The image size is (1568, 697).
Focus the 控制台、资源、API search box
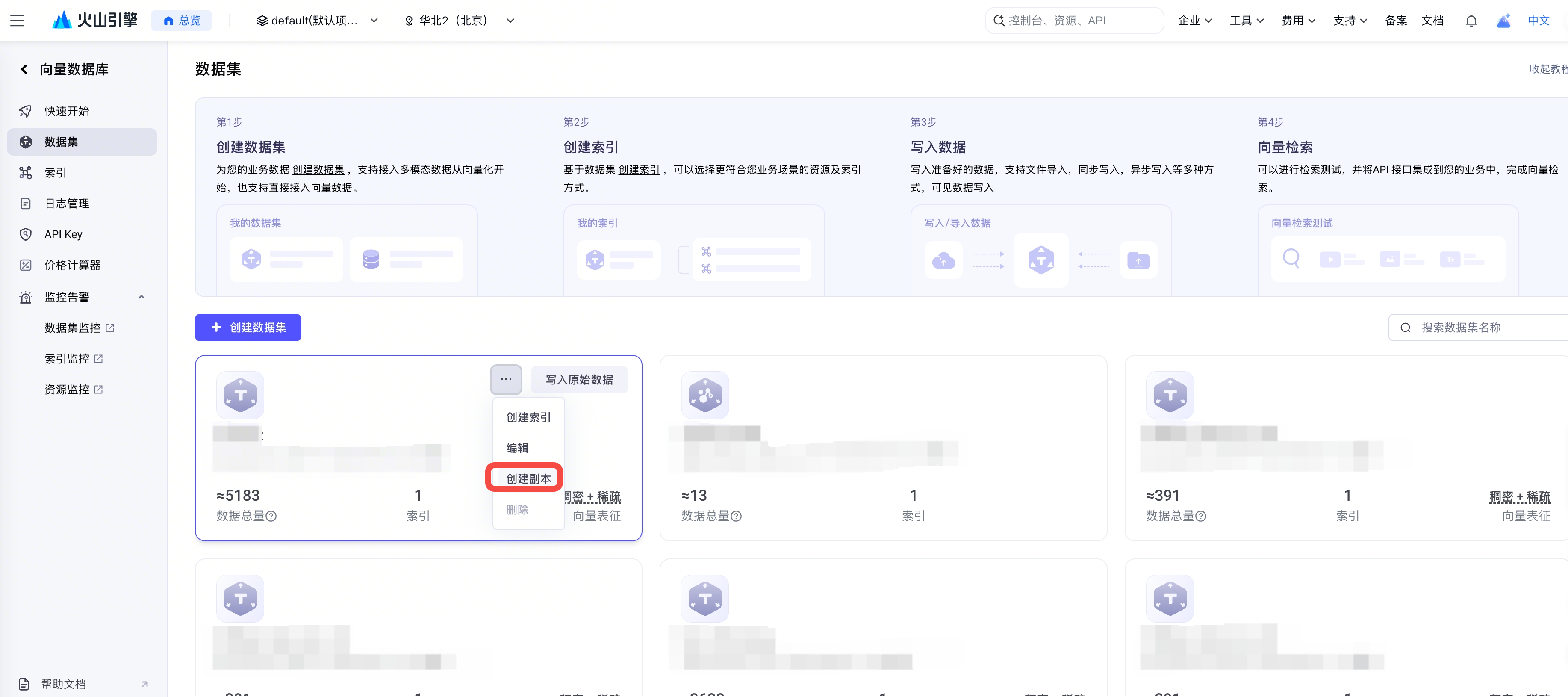[1074, 21]
